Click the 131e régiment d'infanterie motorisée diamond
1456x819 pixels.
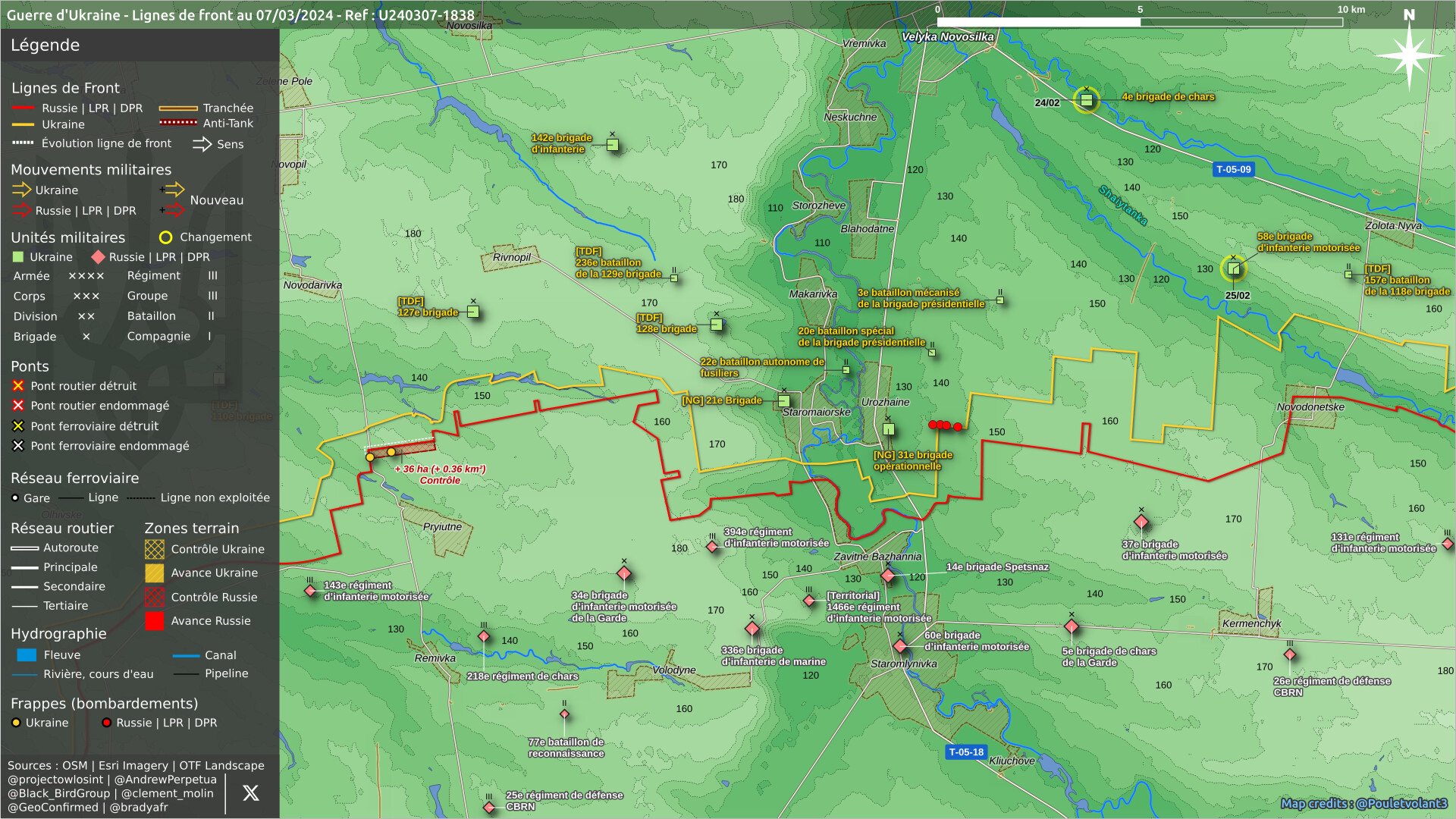(1447, 544)
